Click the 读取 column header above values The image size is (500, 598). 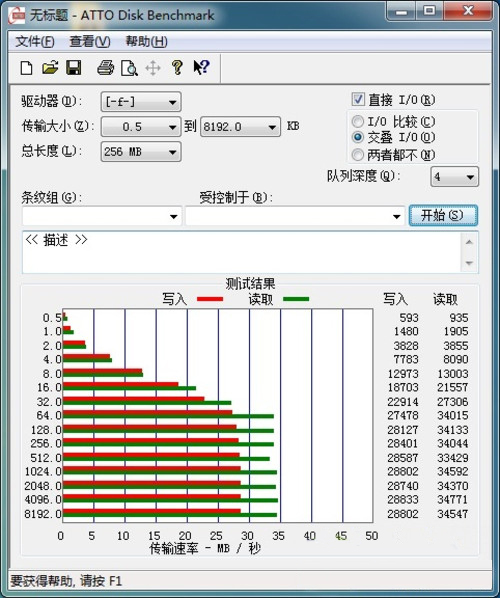coord(445,299)
